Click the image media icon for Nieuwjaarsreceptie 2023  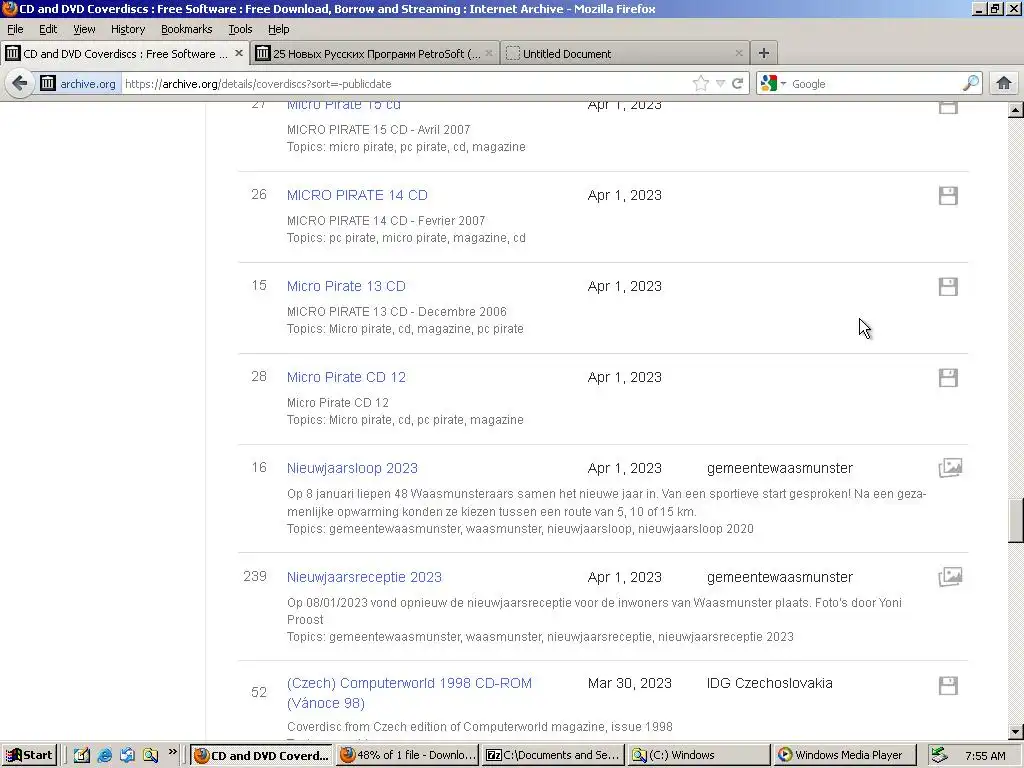pos(950,577)
